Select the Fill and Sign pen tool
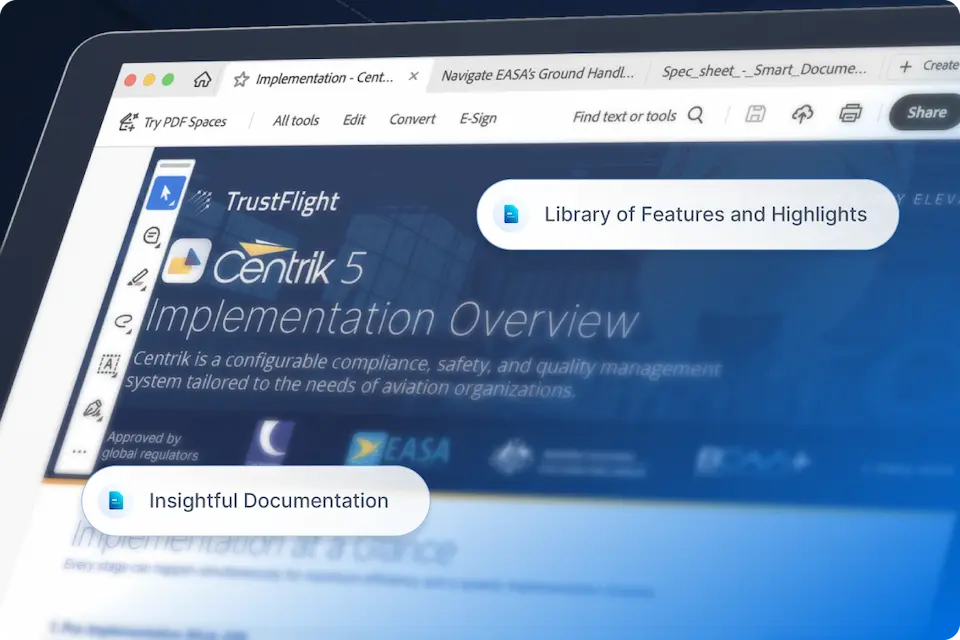The height and width of the screenshot is (640, 960). (94, 408)
